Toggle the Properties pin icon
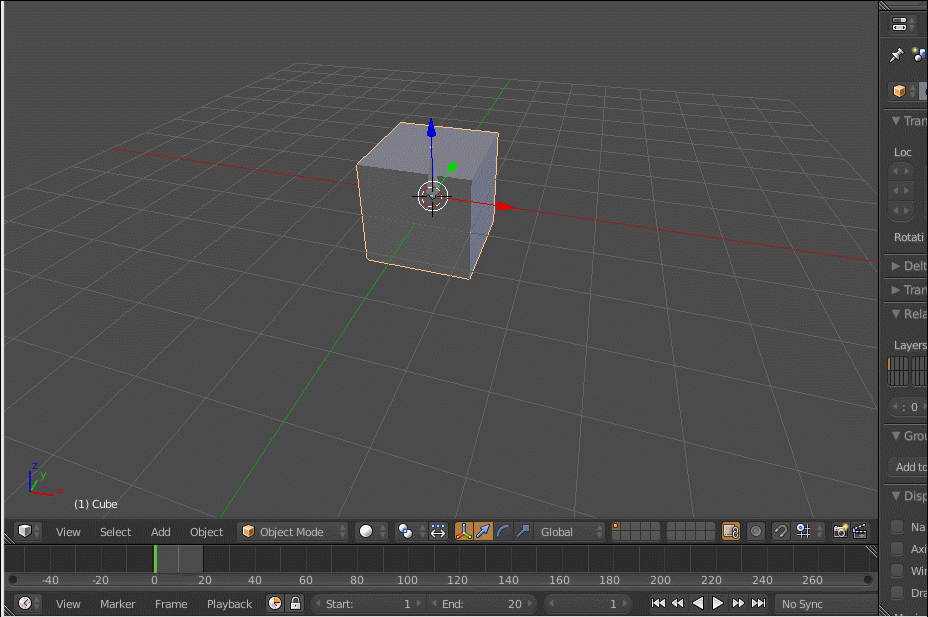Image resolution: width=928 pixels, height=617 pixels. click(897, 55)
